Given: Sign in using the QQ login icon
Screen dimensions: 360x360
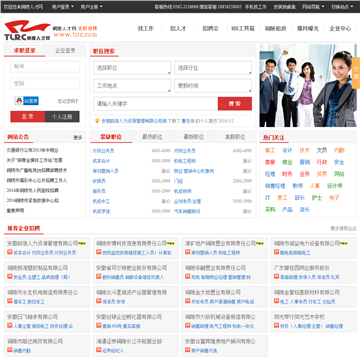Looking at the screenshot, I should tap(27, 101).
